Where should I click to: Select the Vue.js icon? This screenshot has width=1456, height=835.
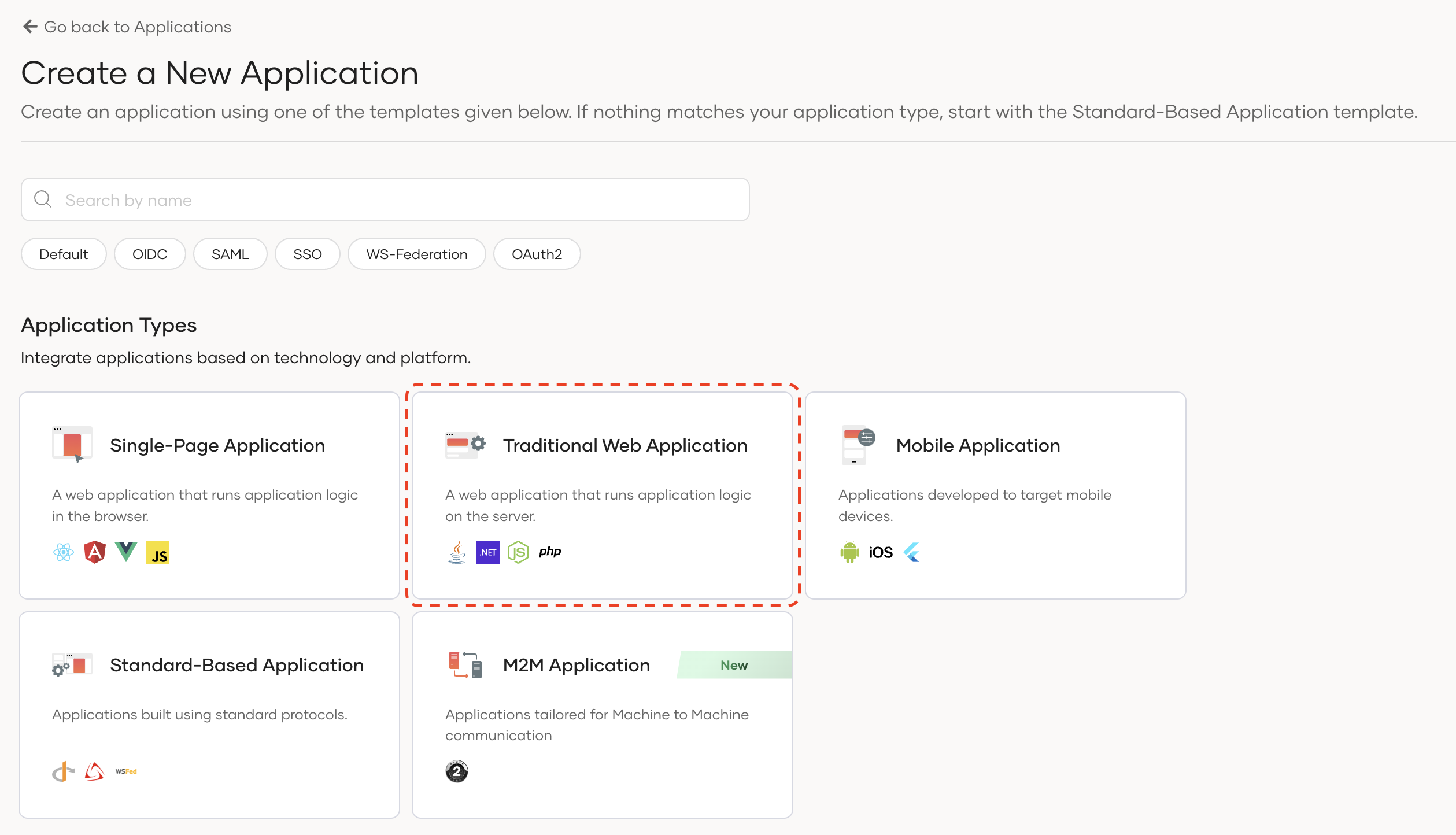coord(126,552)
